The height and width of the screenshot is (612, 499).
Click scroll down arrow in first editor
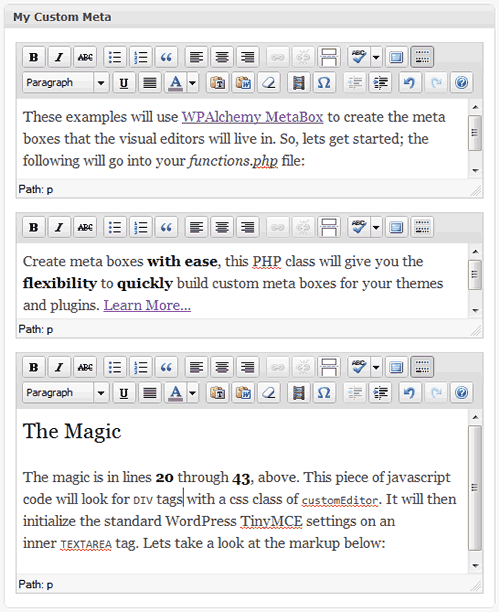475,171
